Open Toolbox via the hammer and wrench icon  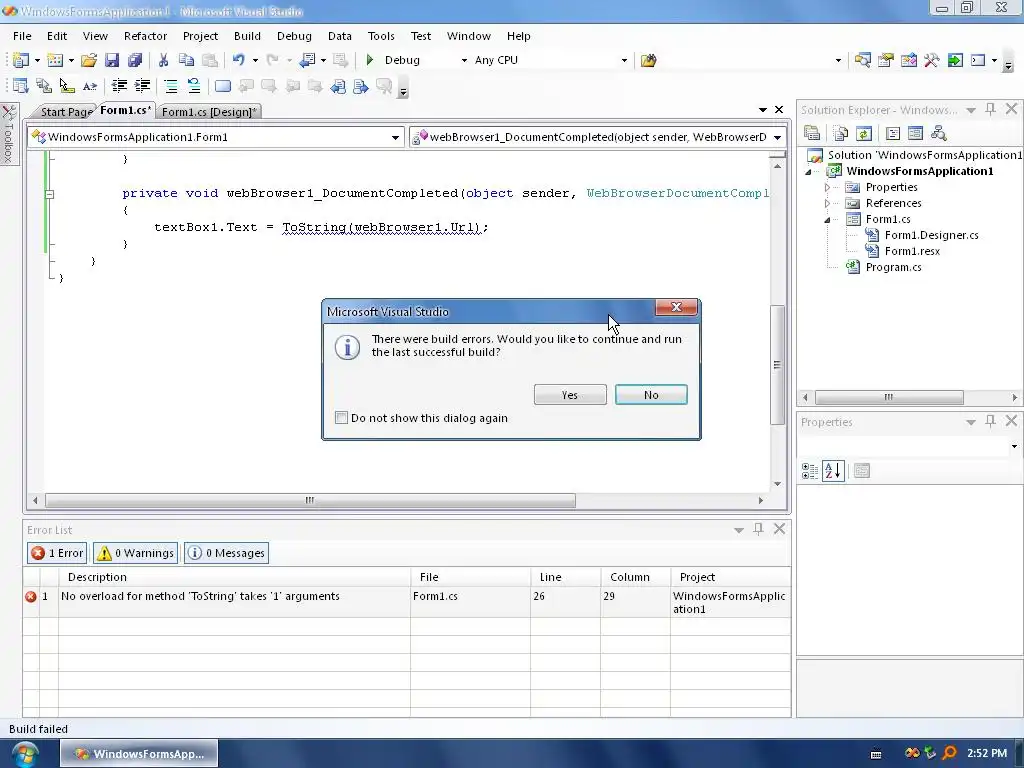pos(932,60)
